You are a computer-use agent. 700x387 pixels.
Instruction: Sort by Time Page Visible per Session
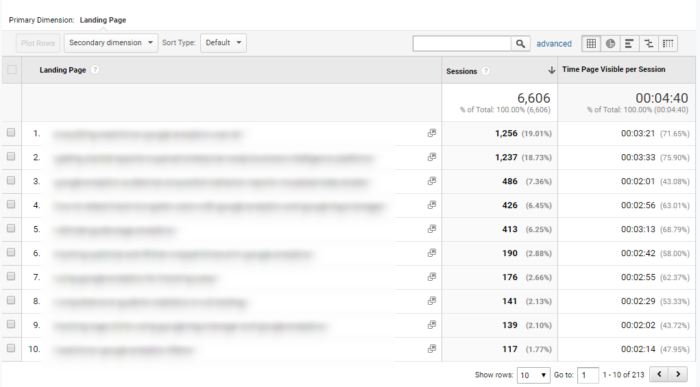click(x=613, y=69)
